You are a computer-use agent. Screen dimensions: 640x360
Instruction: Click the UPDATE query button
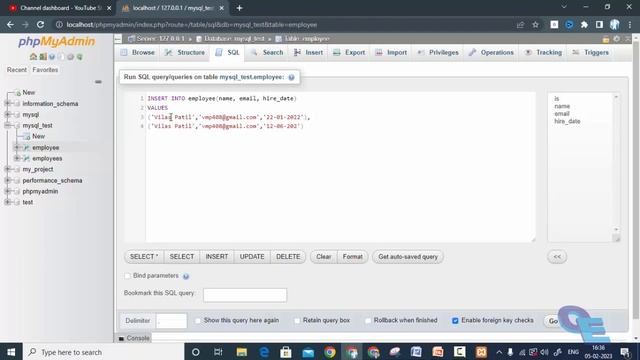(252, 257)
